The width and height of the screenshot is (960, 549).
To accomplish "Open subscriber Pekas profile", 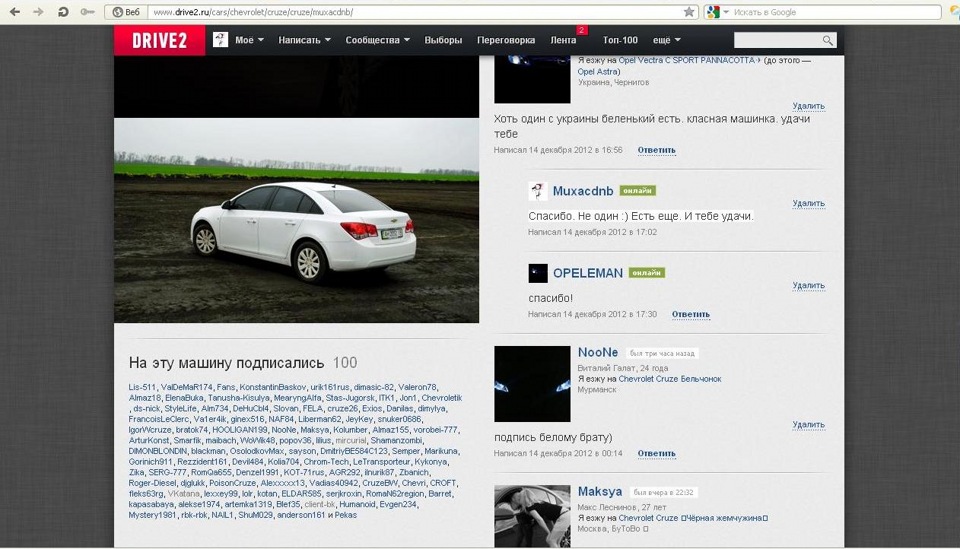I will (345, 515).
